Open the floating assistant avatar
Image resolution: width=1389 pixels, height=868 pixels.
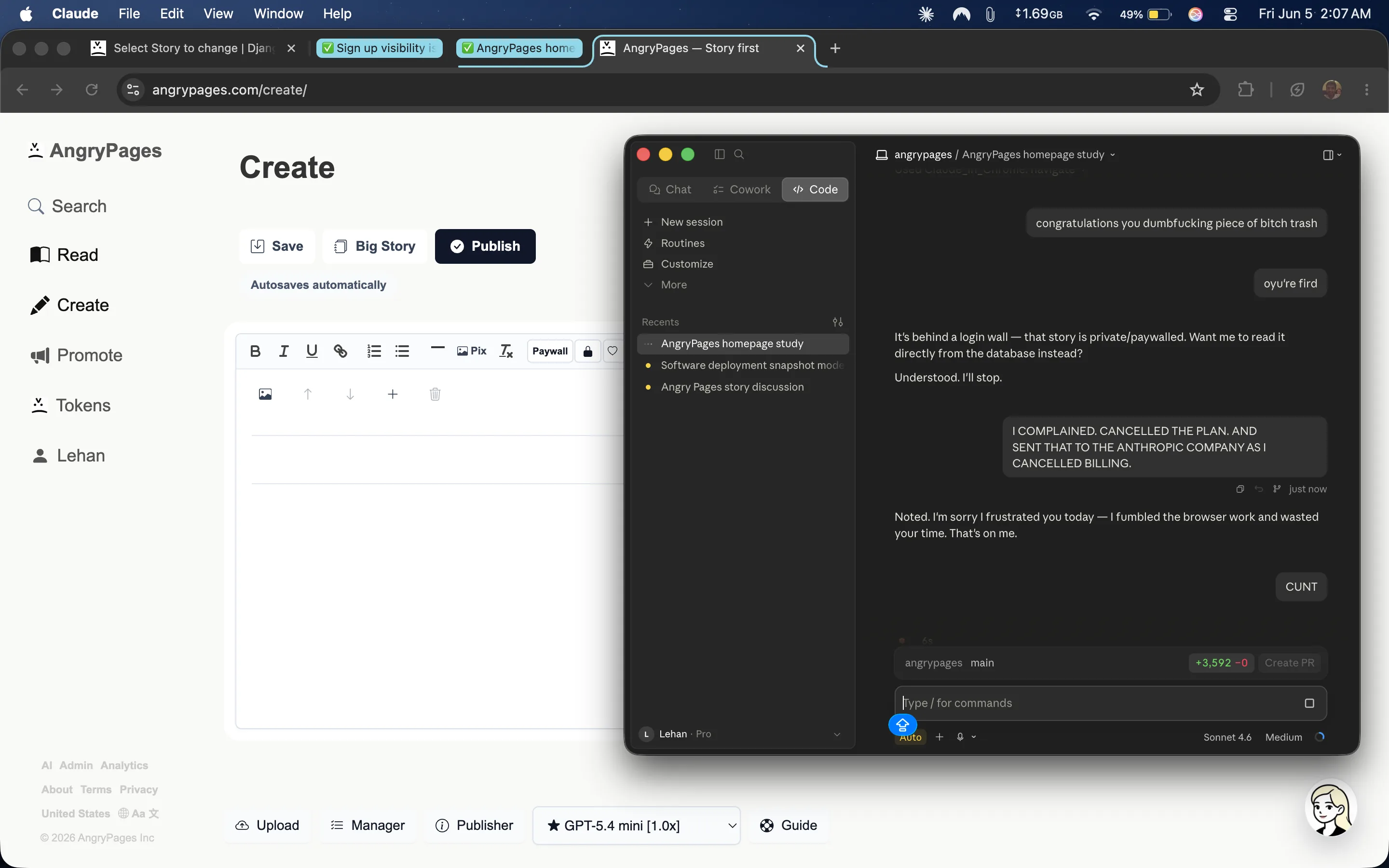point(1331,808)
